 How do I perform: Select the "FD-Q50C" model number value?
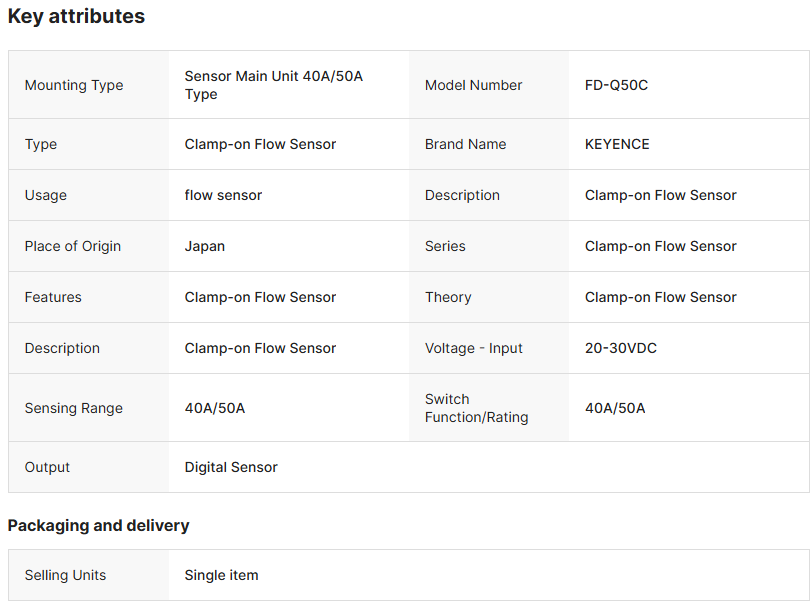coord(616,85)
